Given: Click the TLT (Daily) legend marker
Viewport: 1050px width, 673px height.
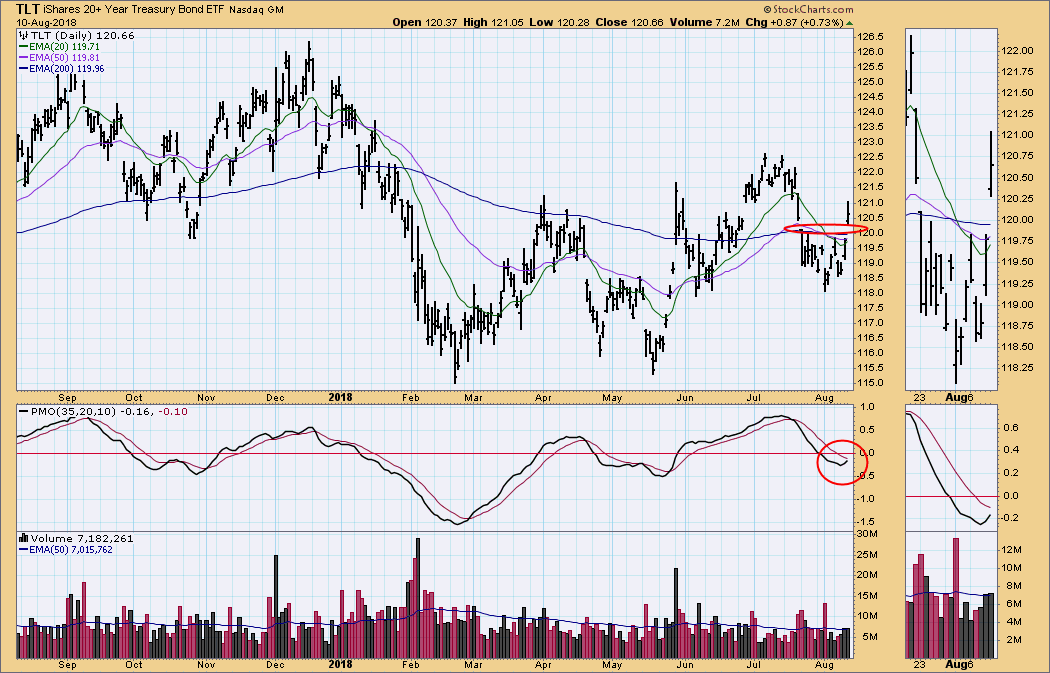Looking at the screenshot, I should pyautogui.click(x=23, y=34).
